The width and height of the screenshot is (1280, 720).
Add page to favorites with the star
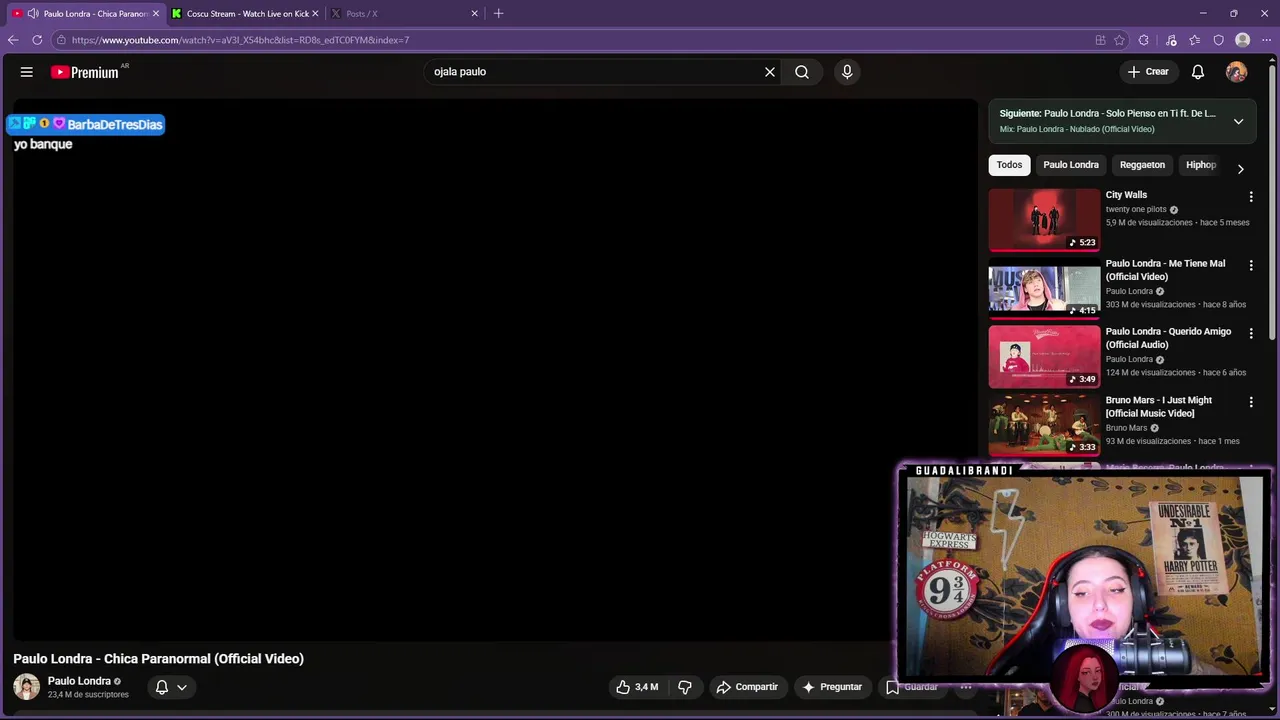coord(1119,40)
